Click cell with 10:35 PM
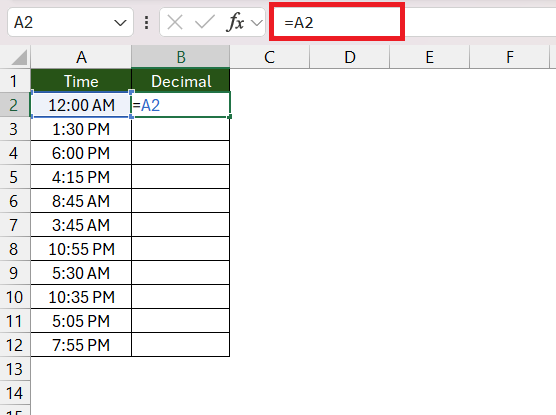 coord(81,297)
